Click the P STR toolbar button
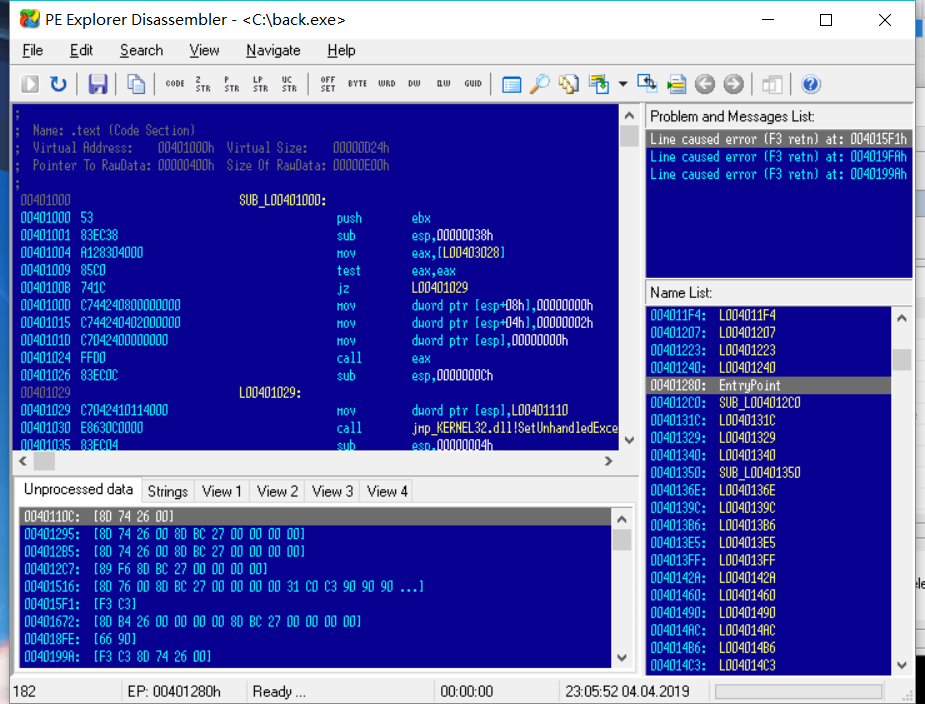This screenshot has width=925, height=704. pos(232,84)
